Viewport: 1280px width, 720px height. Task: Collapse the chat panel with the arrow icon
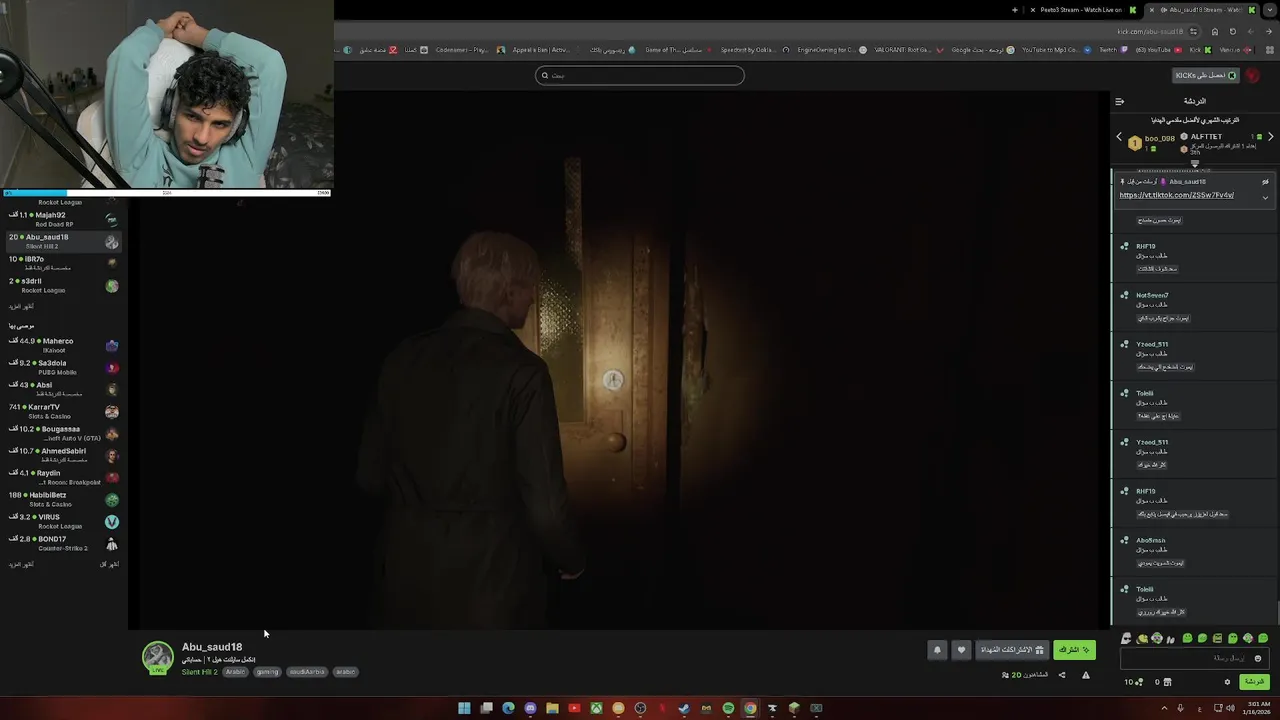[x=1119, y=101]
